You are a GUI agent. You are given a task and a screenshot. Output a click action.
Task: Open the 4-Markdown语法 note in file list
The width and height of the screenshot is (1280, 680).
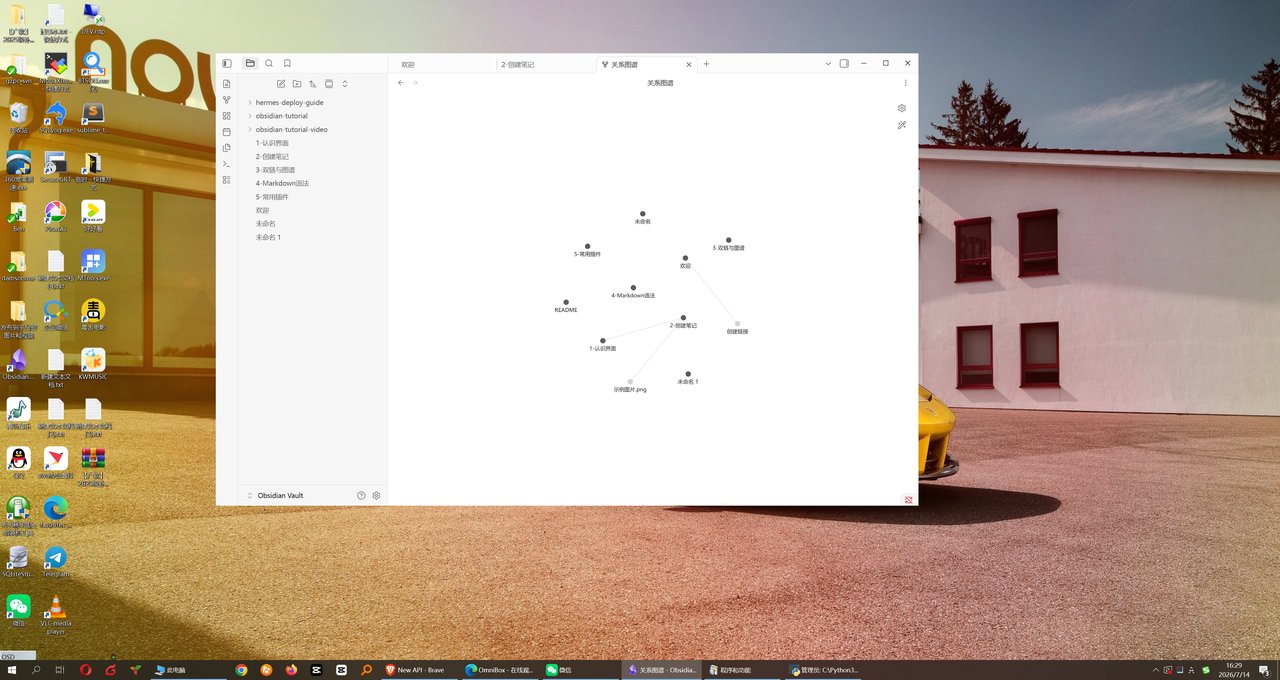click(282, 183)
